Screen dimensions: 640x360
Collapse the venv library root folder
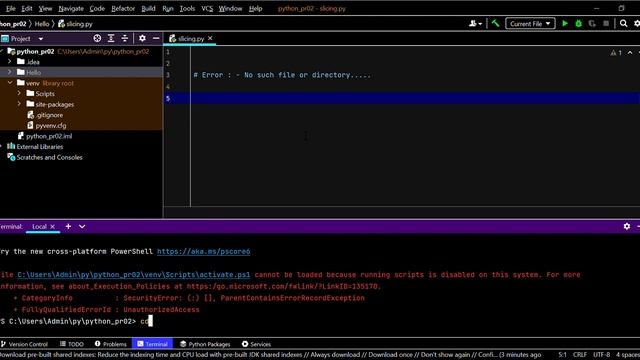(10, 83)
